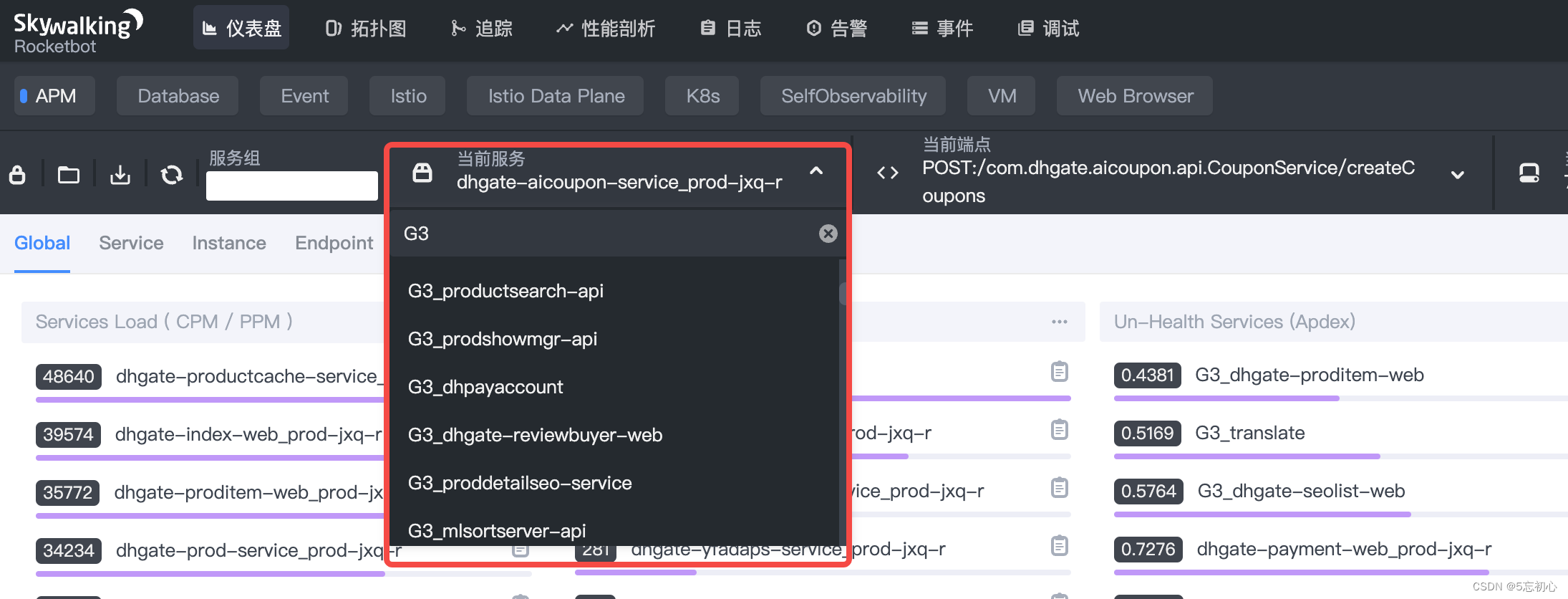Select the Istio Data Plane button

556,96
